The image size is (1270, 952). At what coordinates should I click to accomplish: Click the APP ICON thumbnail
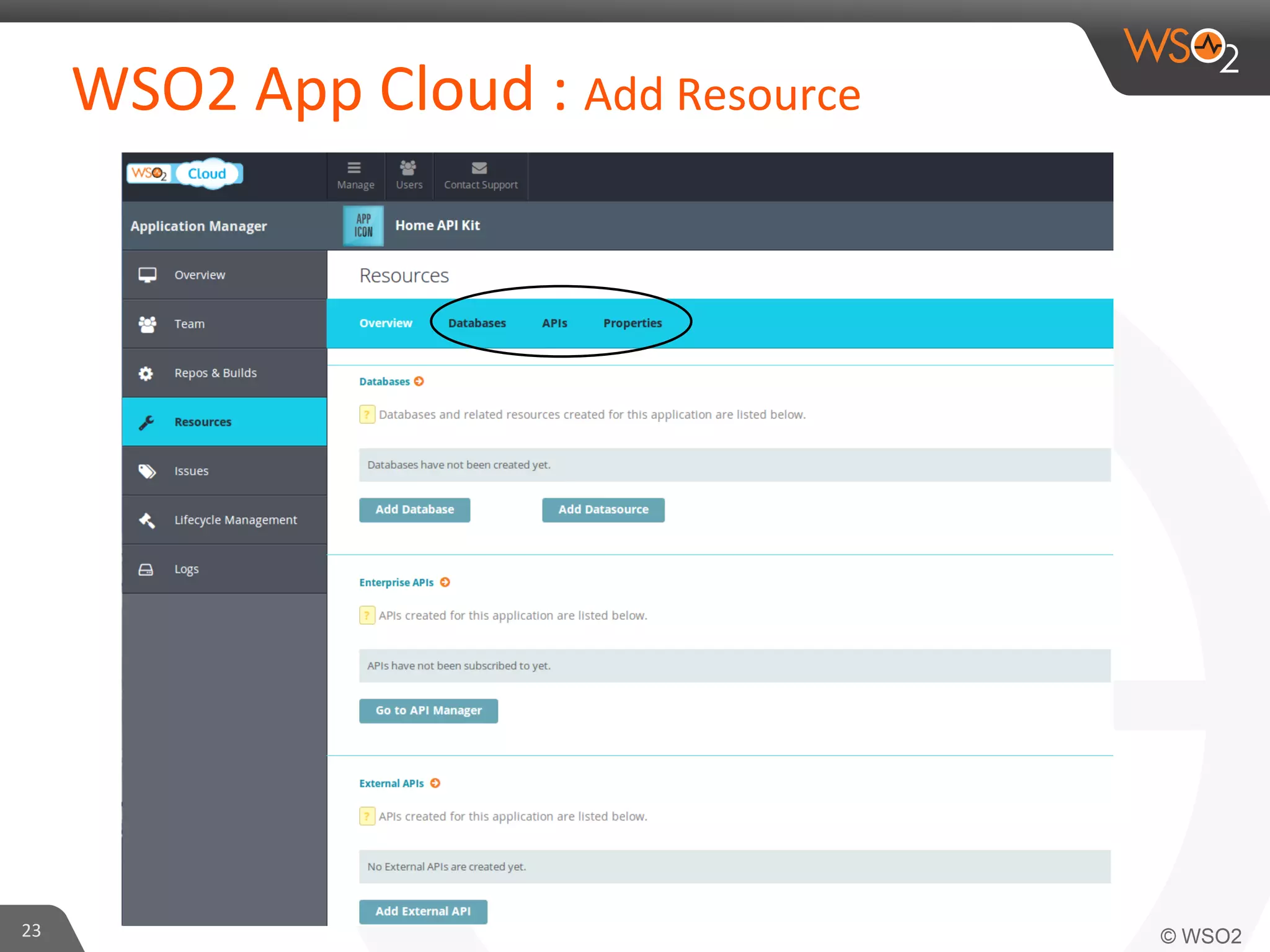coord(363,226)
